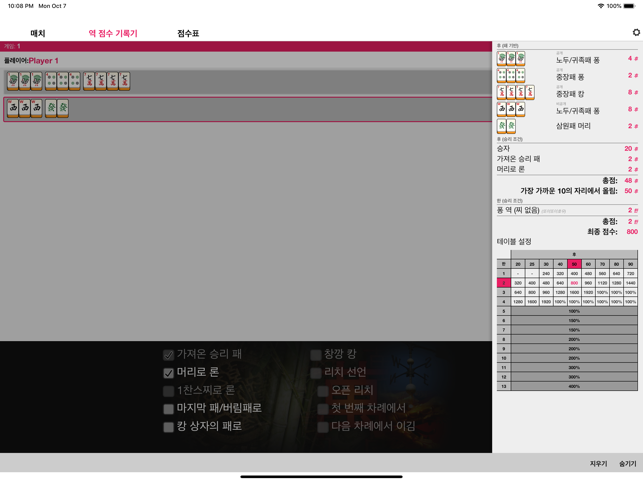Check the 캉 상자의 패로 option
Screen dimensions: 643x482
(168, 426)
